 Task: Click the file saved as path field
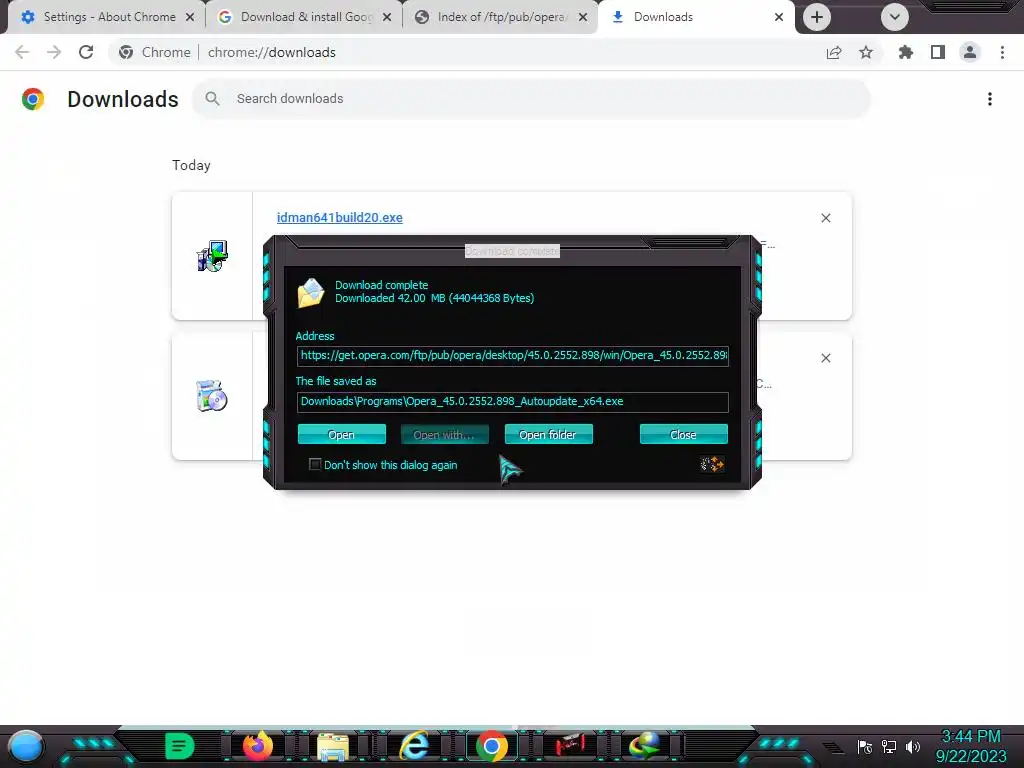pyautogui.click(x=513, y=402)
